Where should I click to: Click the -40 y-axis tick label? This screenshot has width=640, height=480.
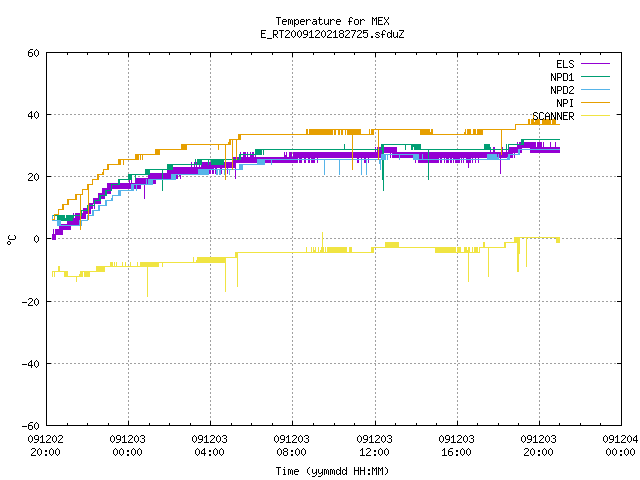(31, 364)
